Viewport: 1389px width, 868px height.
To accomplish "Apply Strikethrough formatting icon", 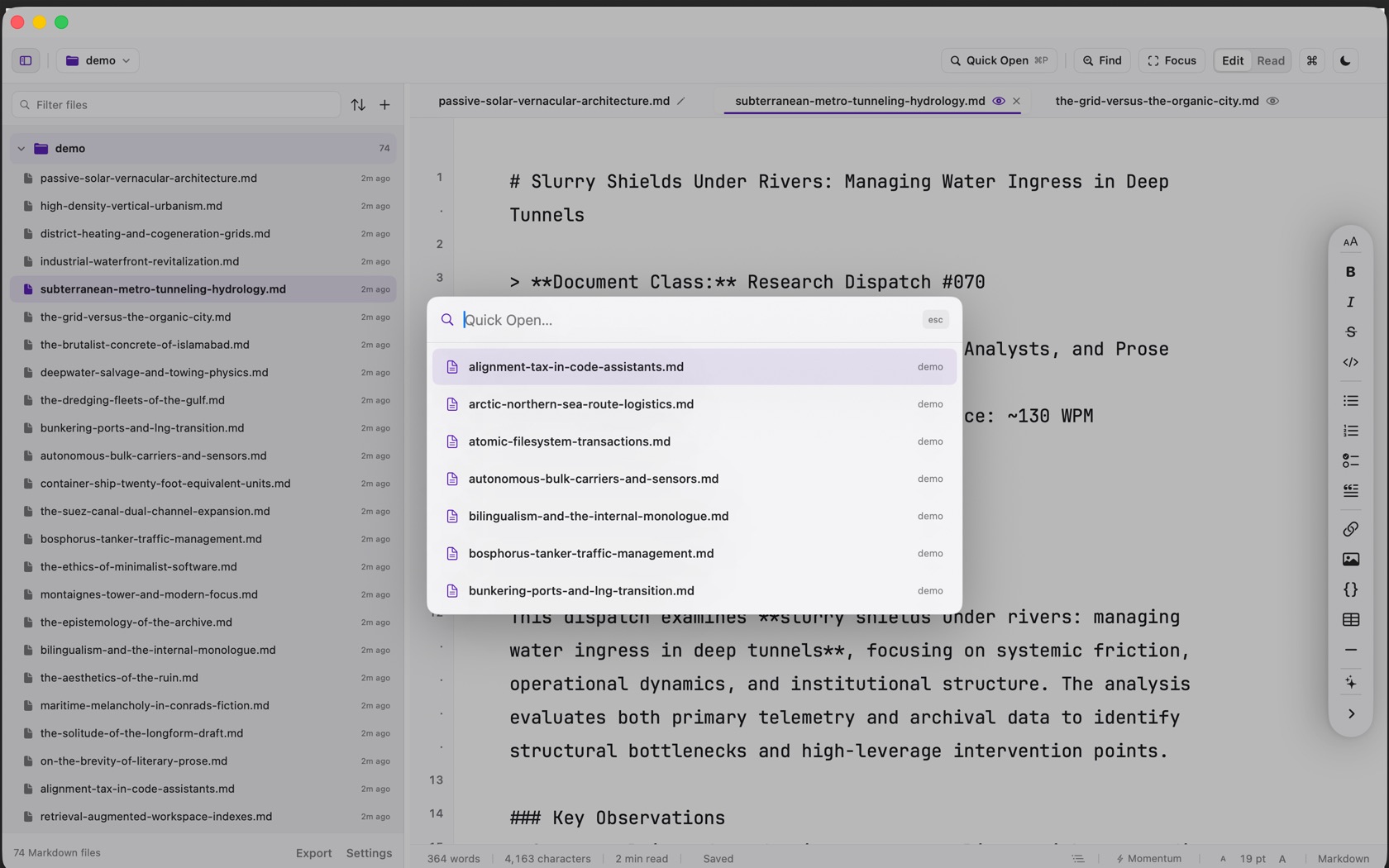I will [x=1350, y=331].
